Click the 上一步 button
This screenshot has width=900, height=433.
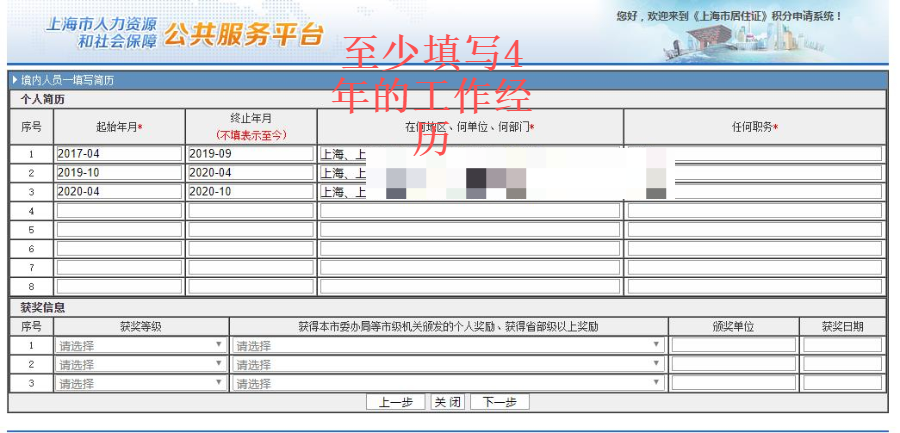coord(395,402)
